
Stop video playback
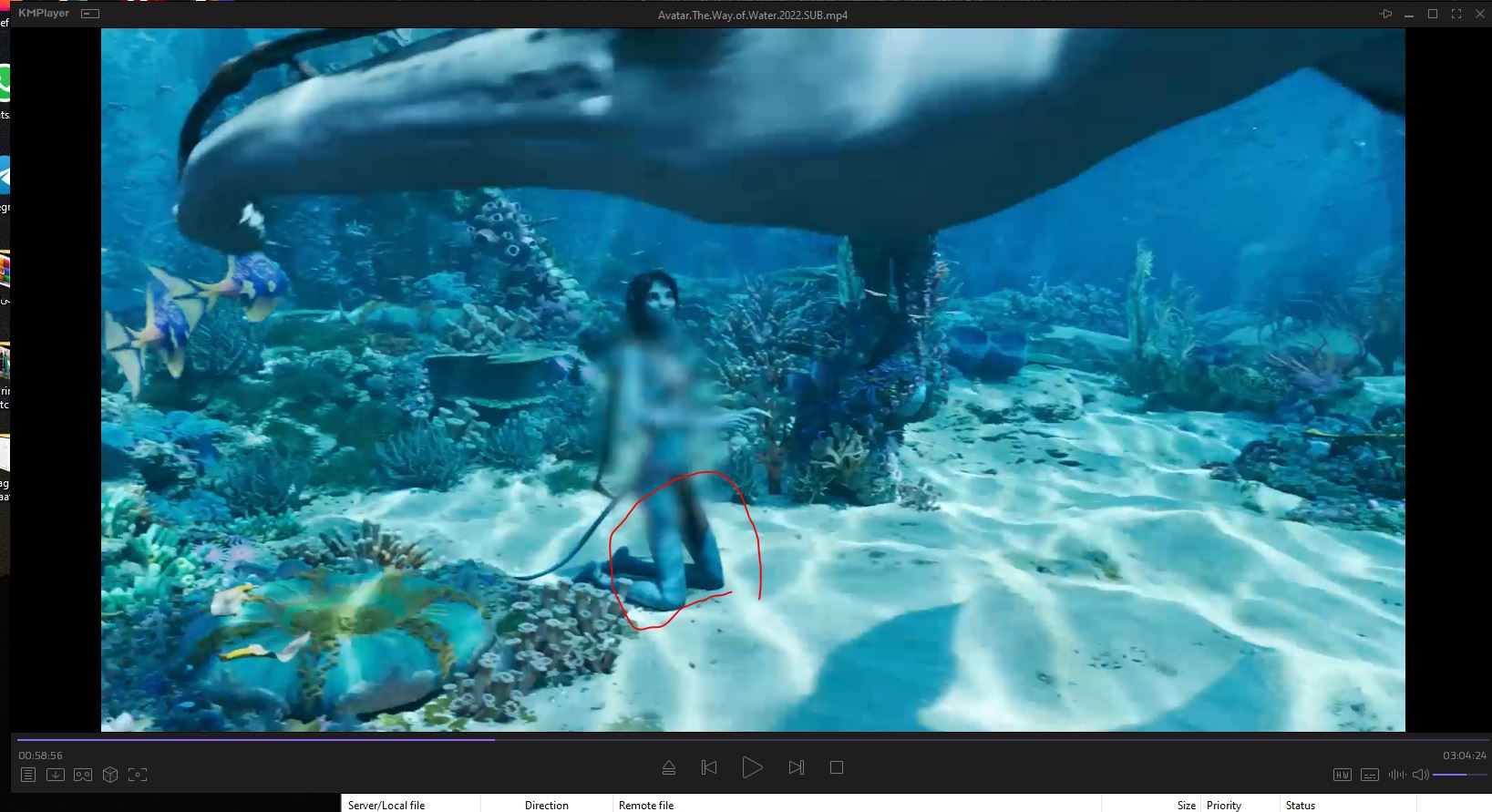837,767
